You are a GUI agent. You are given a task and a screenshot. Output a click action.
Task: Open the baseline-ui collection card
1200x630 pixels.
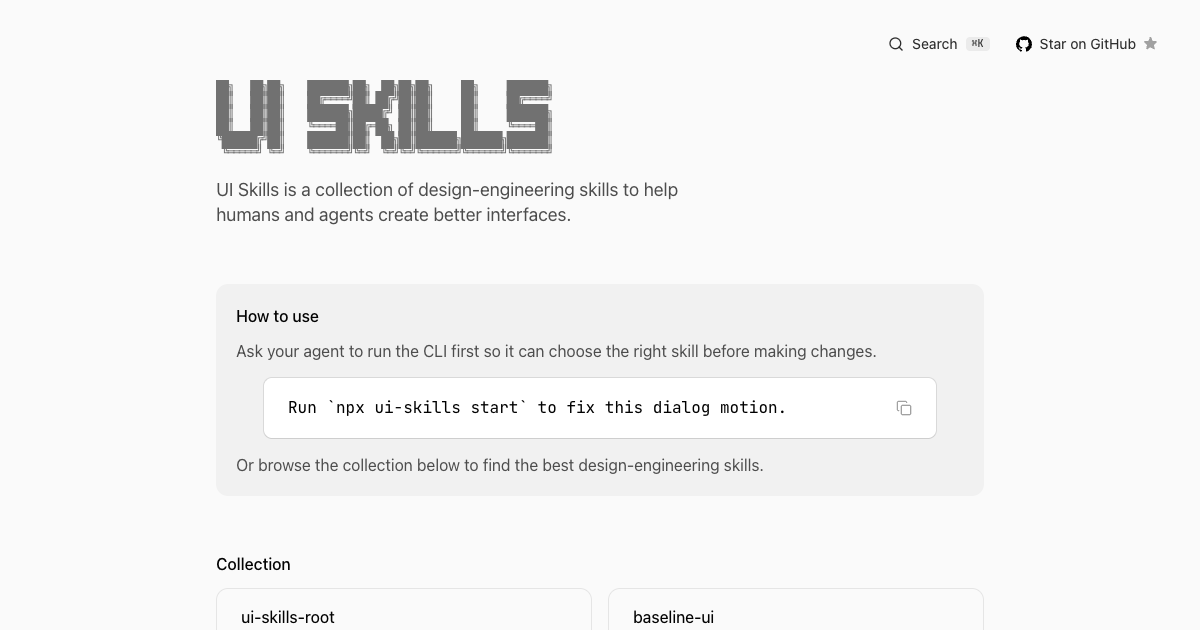pyautogui.click(x=796, y=610)
